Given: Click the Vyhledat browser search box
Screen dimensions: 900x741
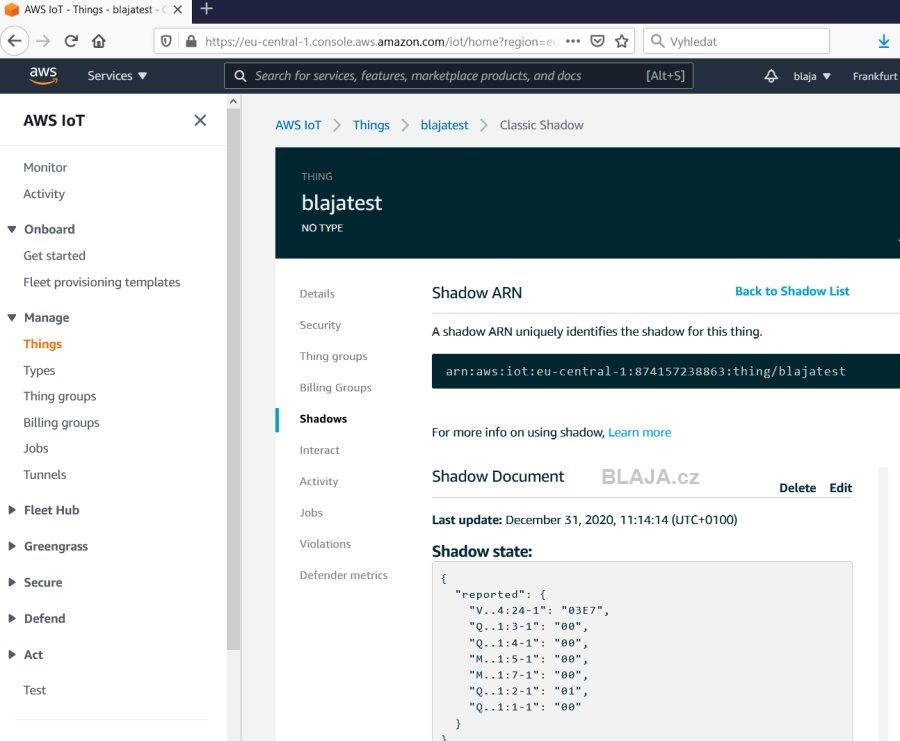Looking at the screenshot, I should coord(736,41).
